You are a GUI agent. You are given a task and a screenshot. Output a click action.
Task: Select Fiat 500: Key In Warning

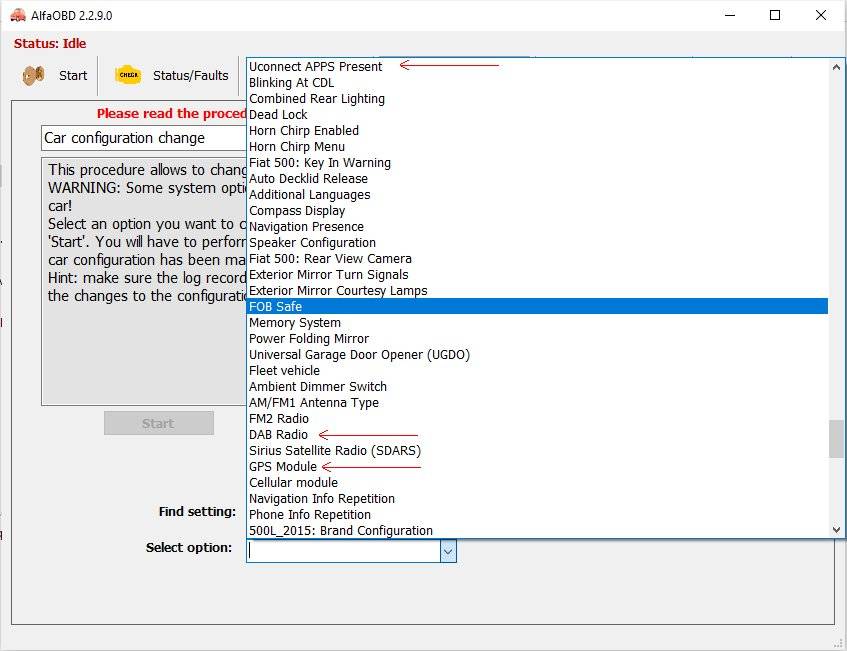[537, 163]
